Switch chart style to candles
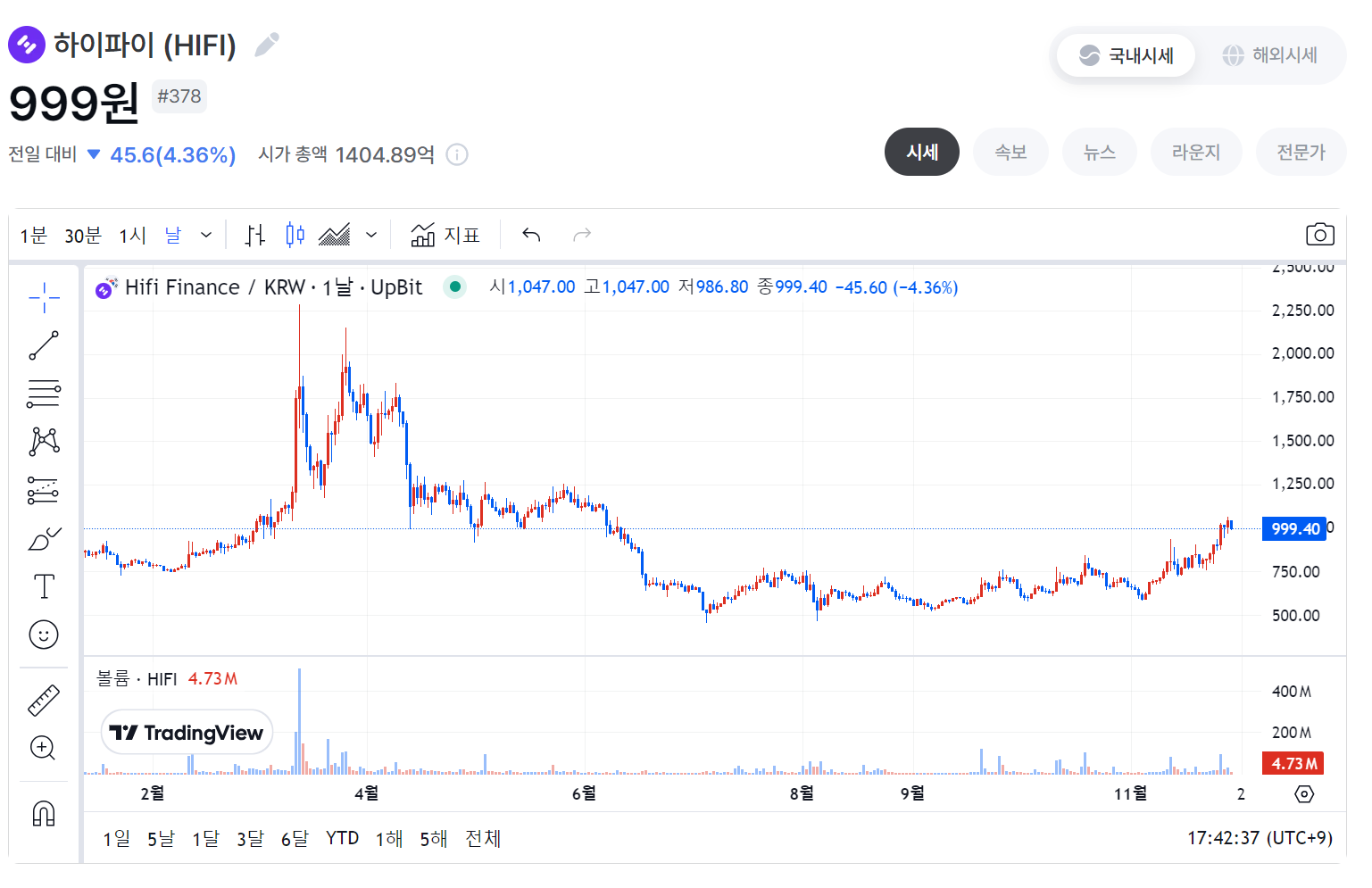1372x888 pixels. point(295,235)
